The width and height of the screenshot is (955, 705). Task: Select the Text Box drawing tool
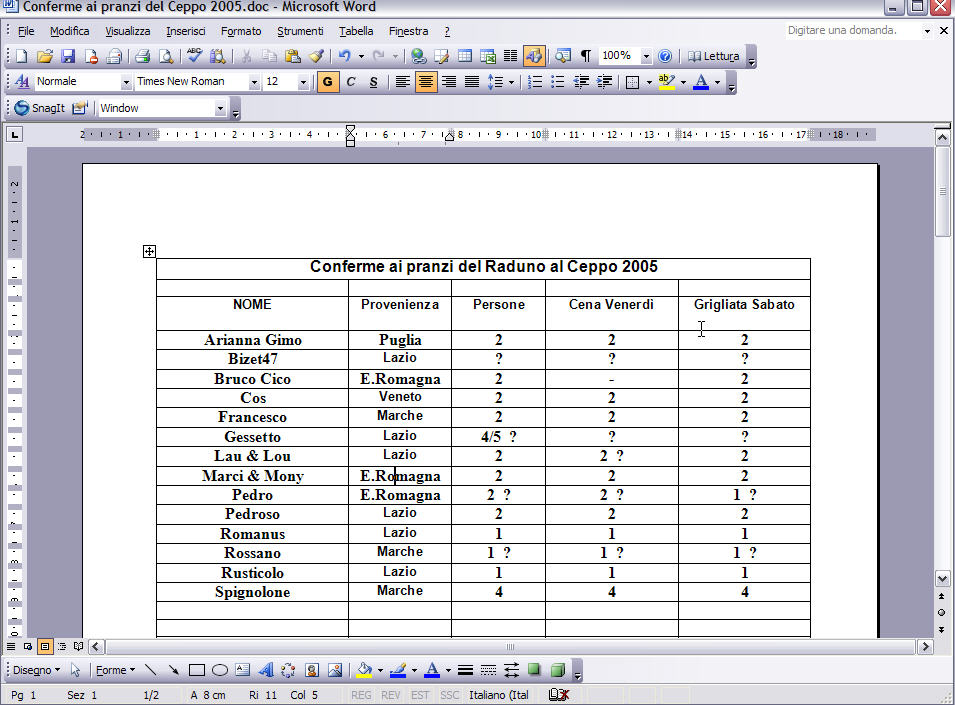click(243, 670)
